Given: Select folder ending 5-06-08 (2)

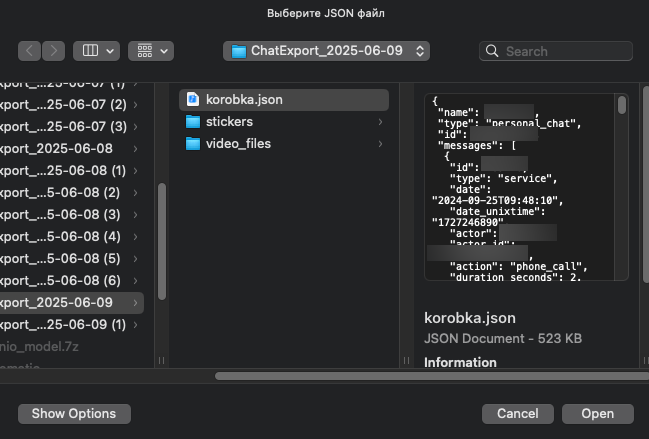Looking at the screenshot, I should (72, 192).
